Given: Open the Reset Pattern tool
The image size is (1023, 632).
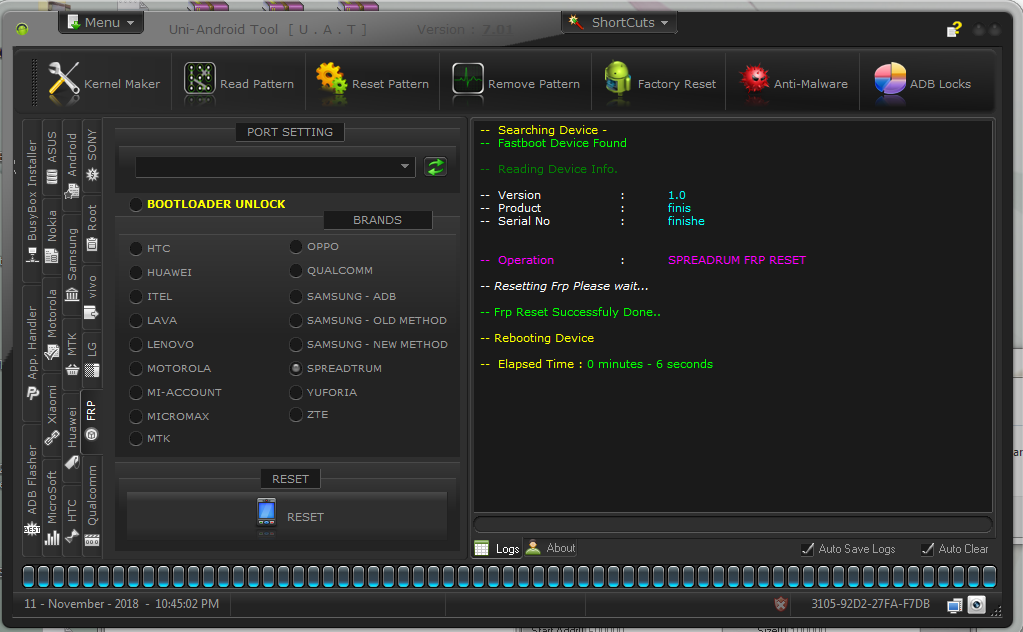Looking at the screenshot, I should [x=372, y=83].
